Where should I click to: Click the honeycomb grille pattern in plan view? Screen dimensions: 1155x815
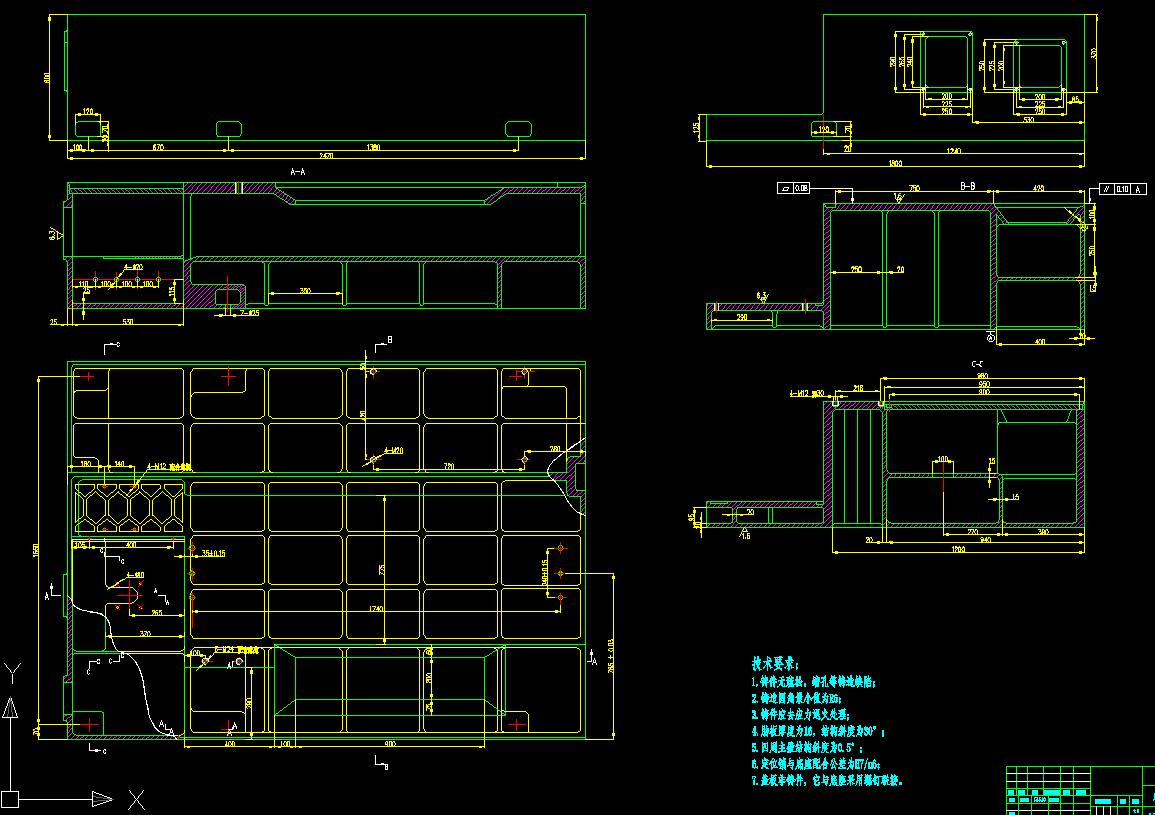click(130, 507)
